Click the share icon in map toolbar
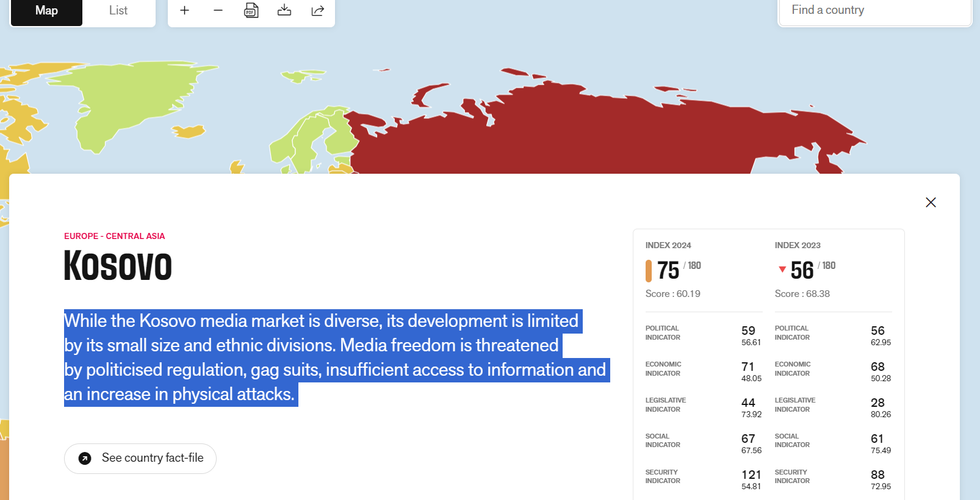Image resolution: width=980 pixels, height=500 pixels. pos(317,11)
